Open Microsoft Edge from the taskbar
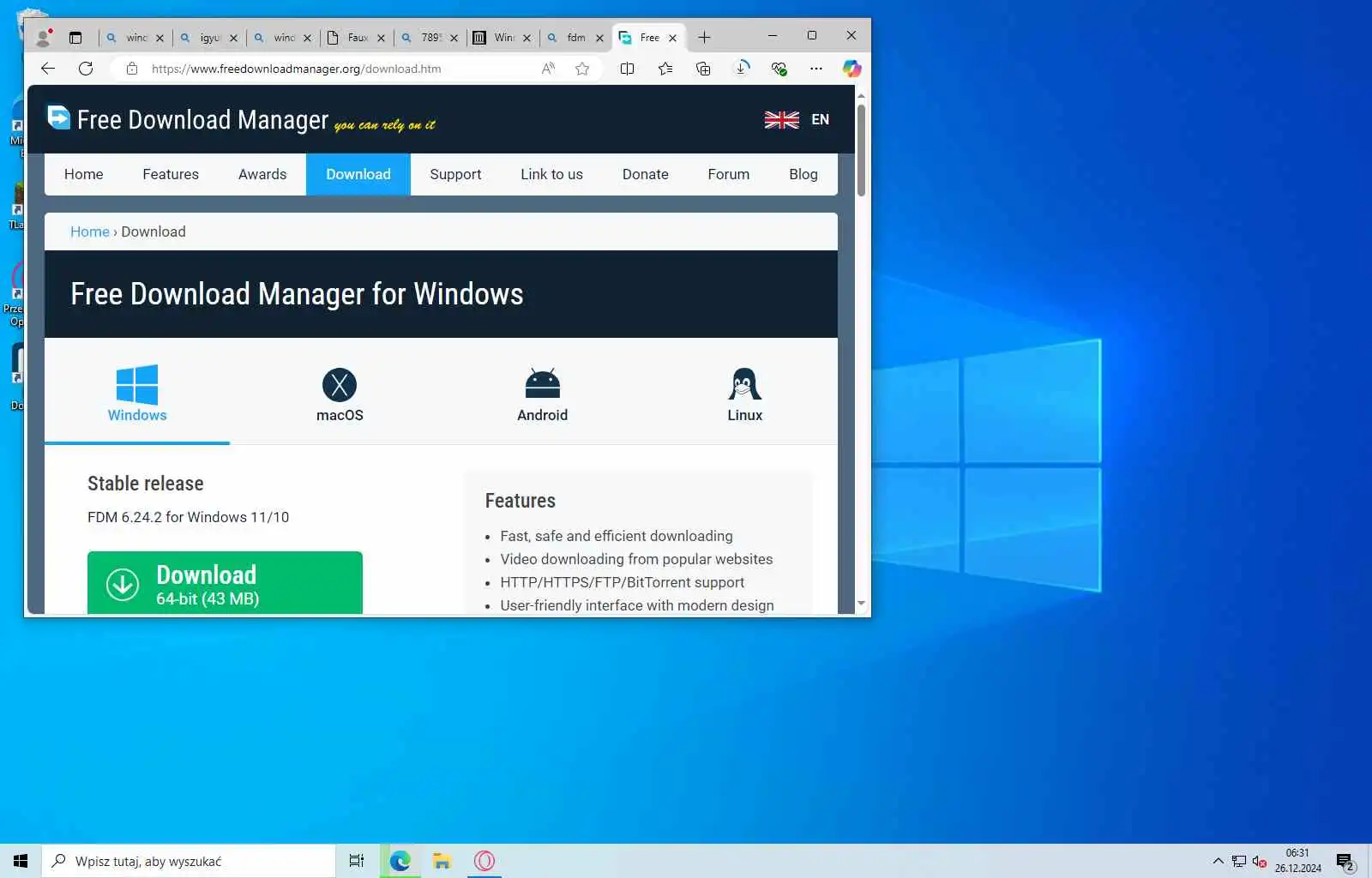Viewport: 1372px width, 878px height. [x=400, y=861]
